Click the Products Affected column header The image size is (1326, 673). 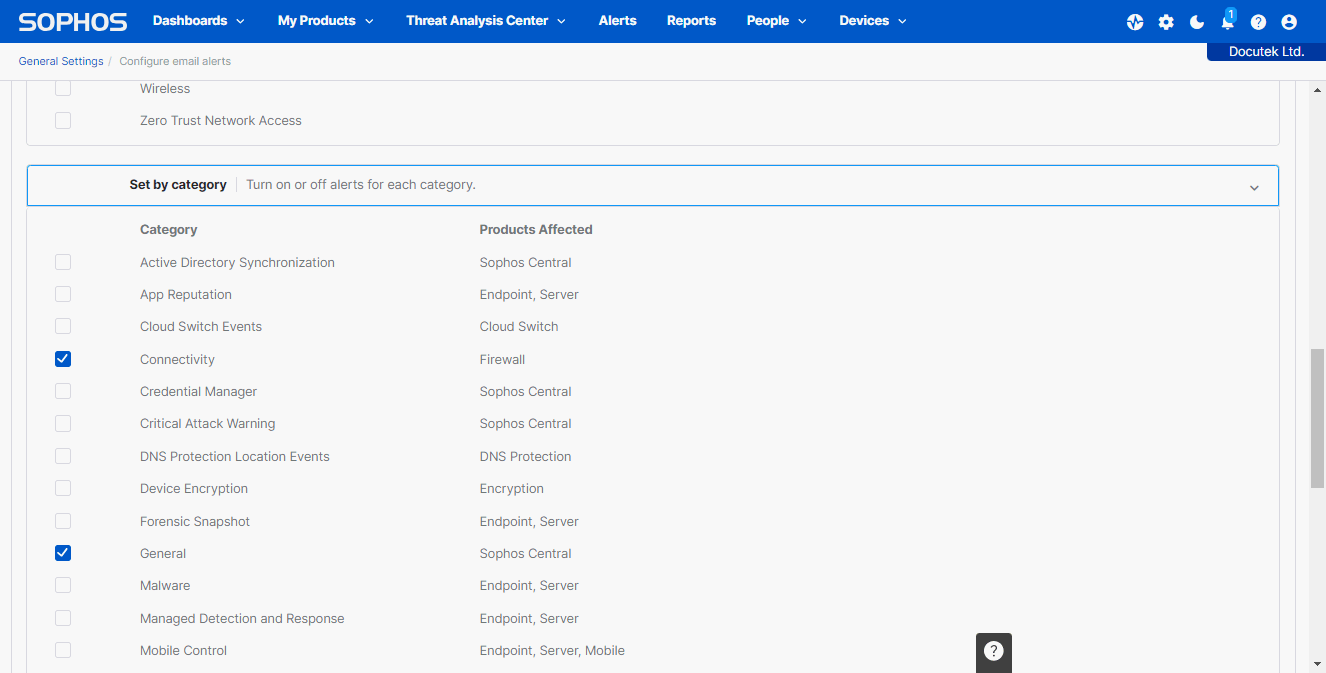[x=536, y=230]
